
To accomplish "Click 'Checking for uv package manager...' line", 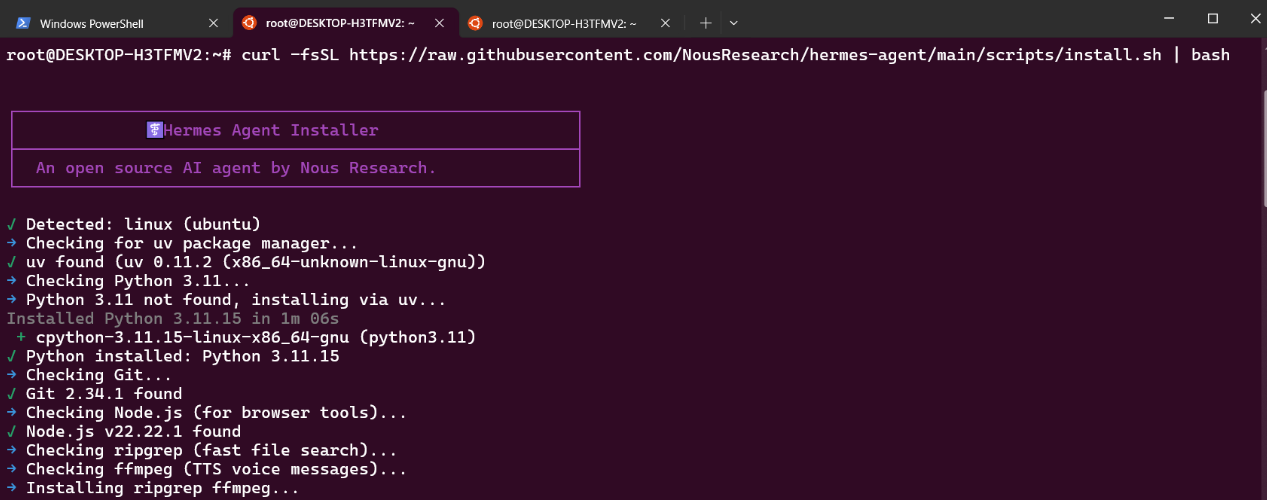I will point(181,243).
